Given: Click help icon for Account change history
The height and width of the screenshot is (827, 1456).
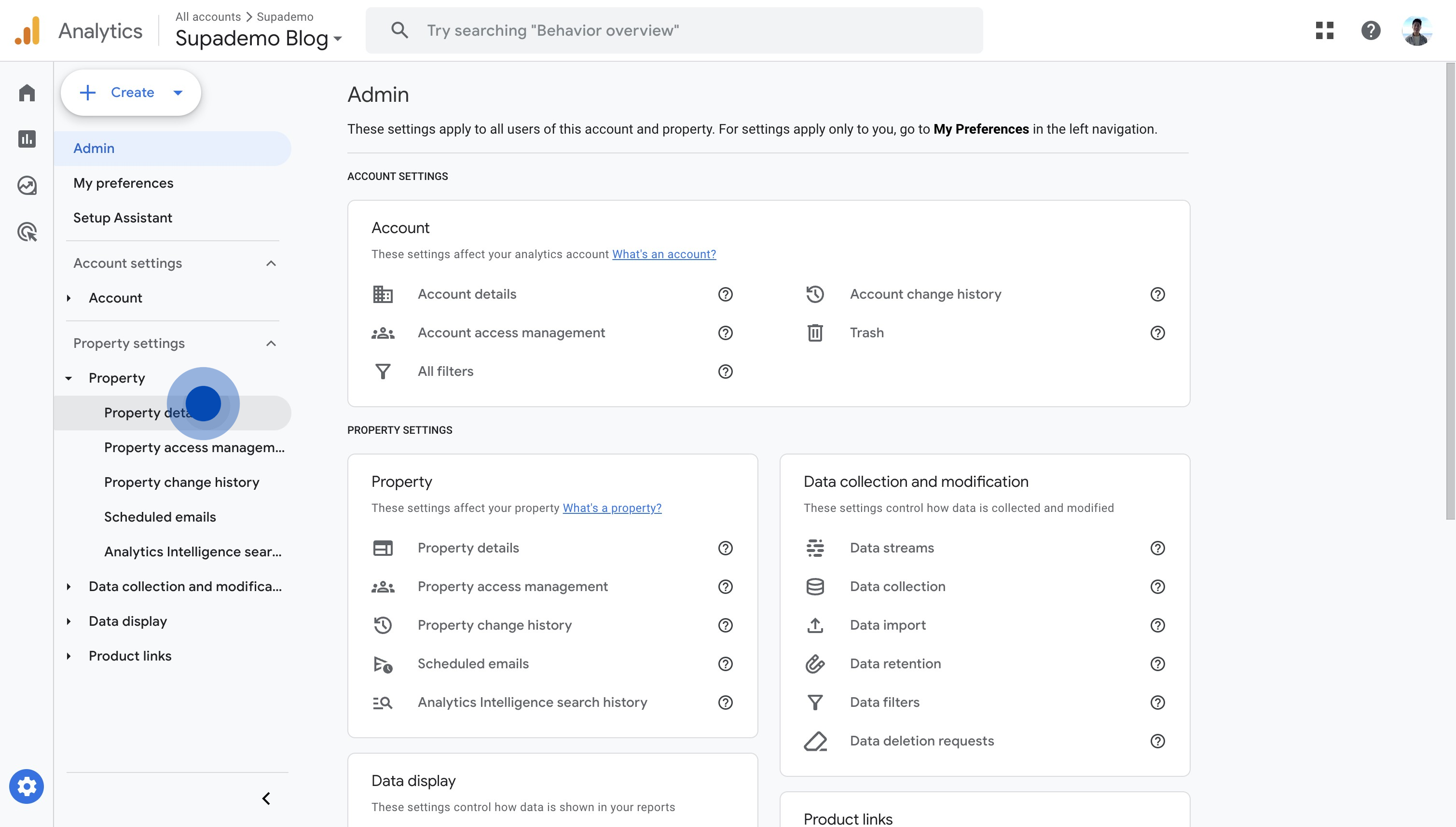Looking at the screenshot, I should [1157, 294].
